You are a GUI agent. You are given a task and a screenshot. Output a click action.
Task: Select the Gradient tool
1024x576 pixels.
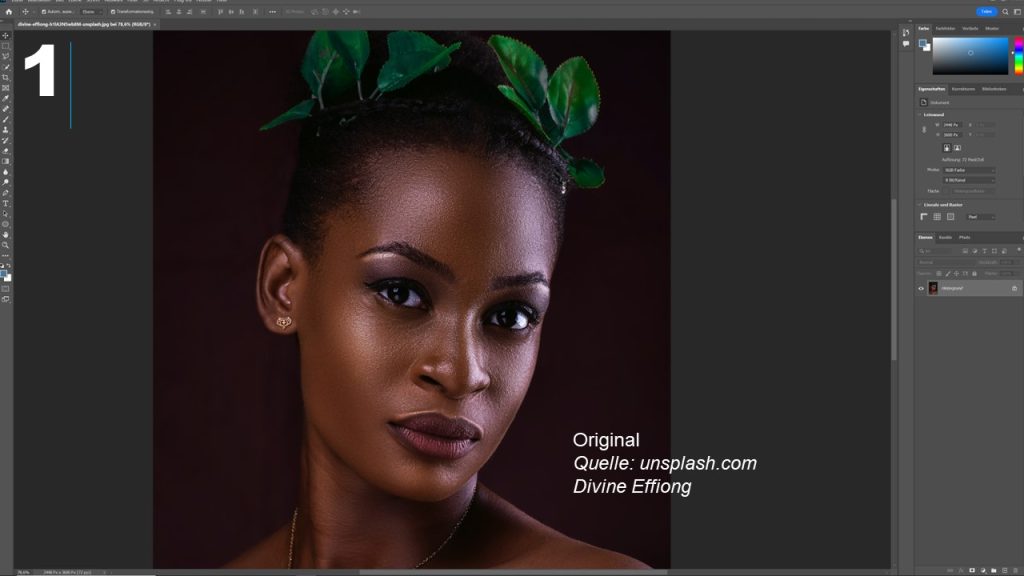[6, 161]
